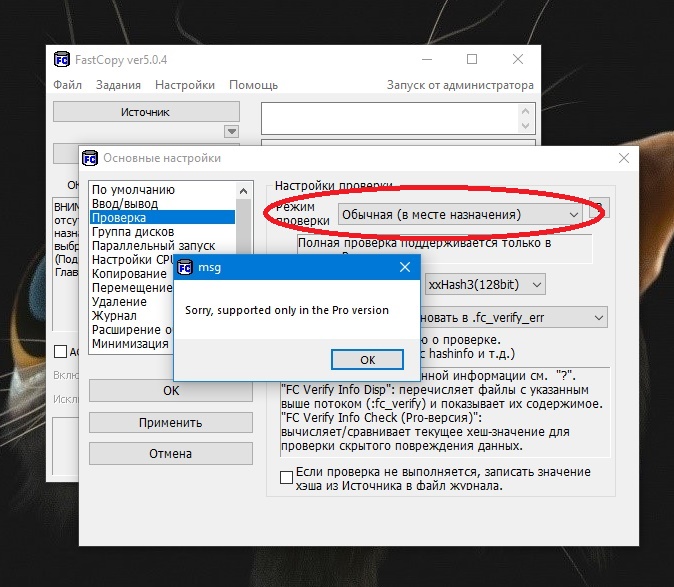The width and height of the screenshot is (674, 587).
Task: Open the Помощь menu
Action: tap(254, 85)
